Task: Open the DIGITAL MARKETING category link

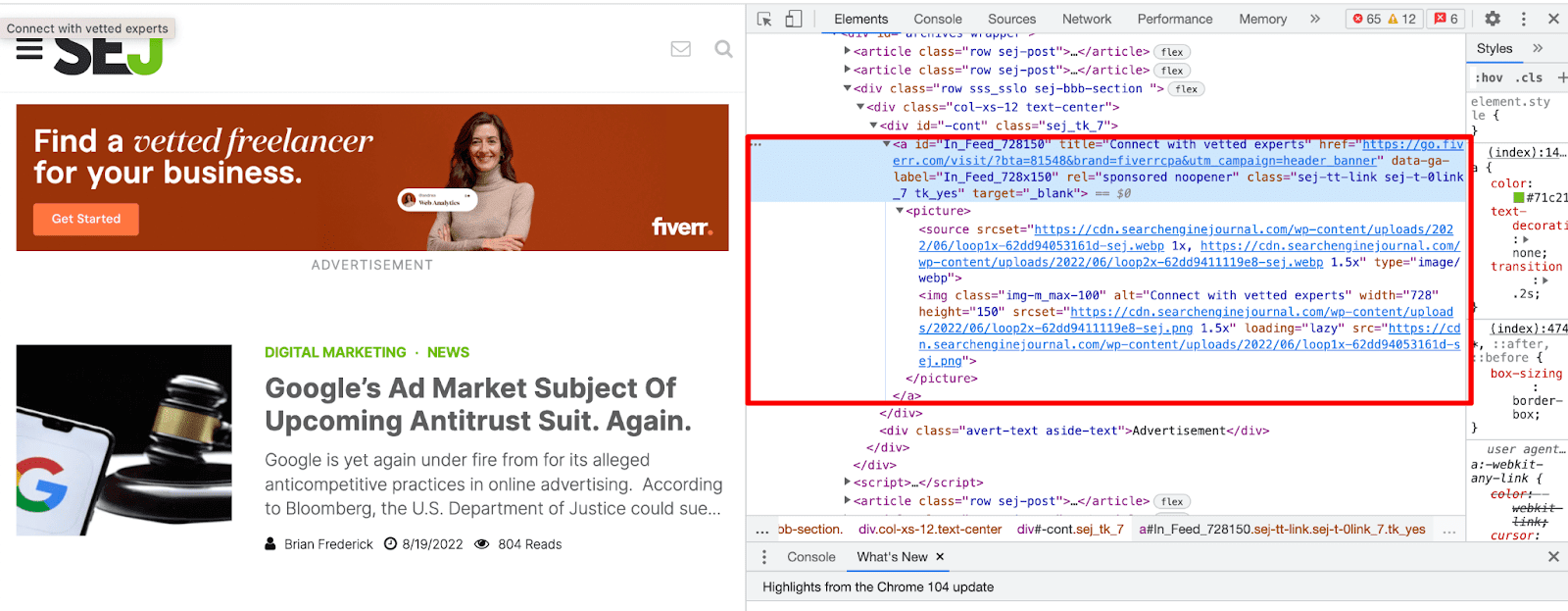Action: [x=335, y=352]
